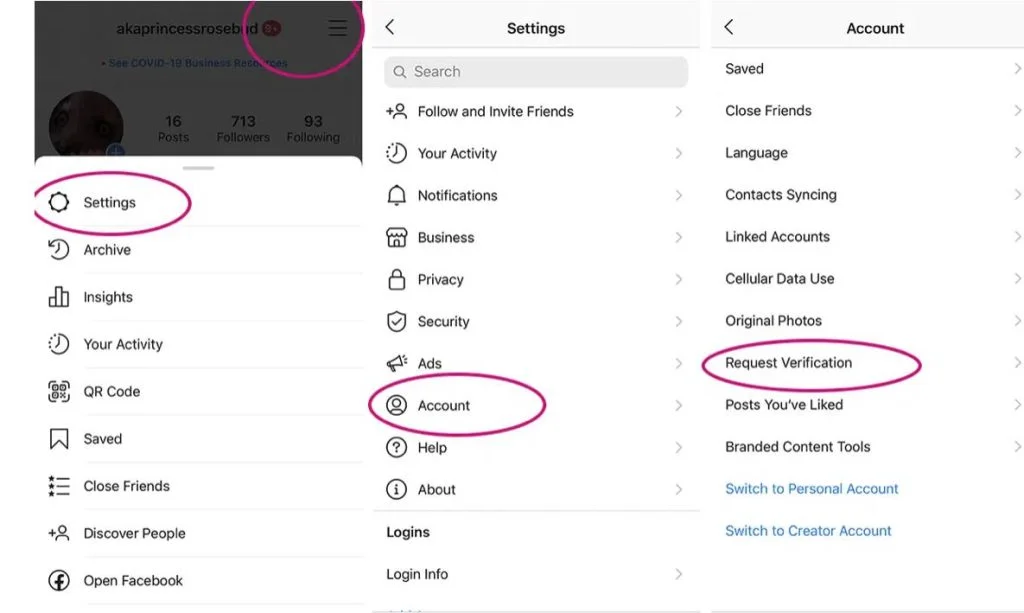Tap the Notifications bell icon
The height and width of the screenshot is (613, 1024).
click(x=397, y=195)
